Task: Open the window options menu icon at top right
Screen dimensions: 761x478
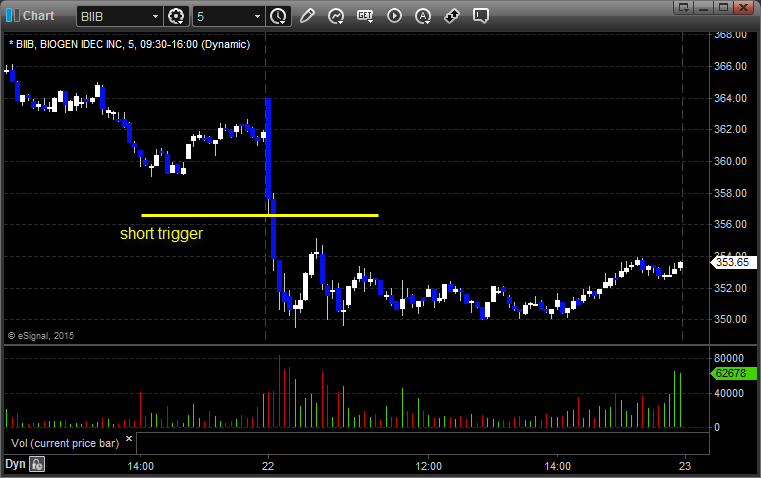Action: (x=683, y=7)
